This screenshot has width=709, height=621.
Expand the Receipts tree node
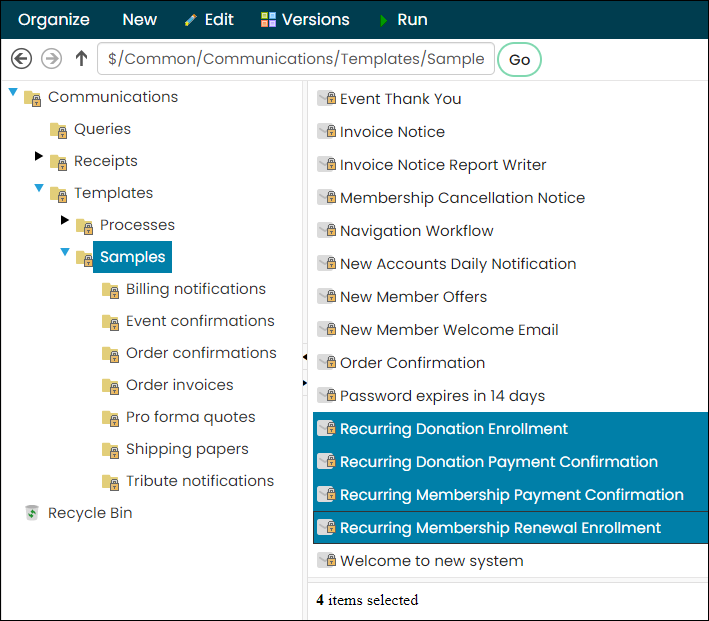point(39,156)
